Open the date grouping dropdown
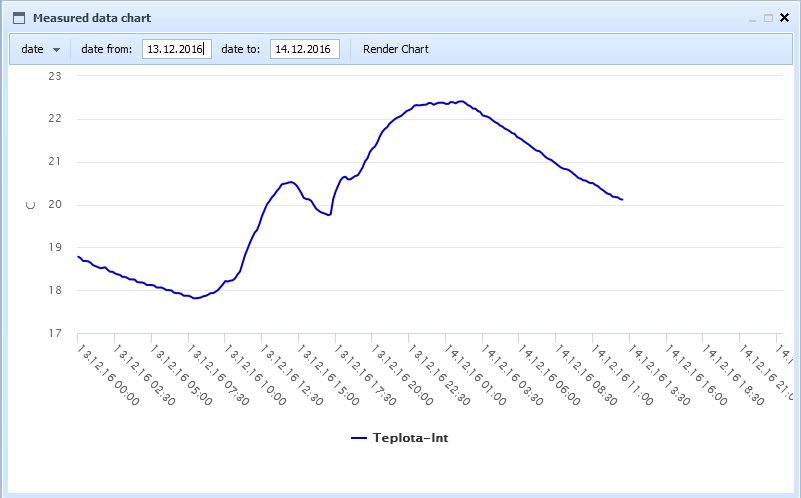801x498 pixels. coord(41,49)
